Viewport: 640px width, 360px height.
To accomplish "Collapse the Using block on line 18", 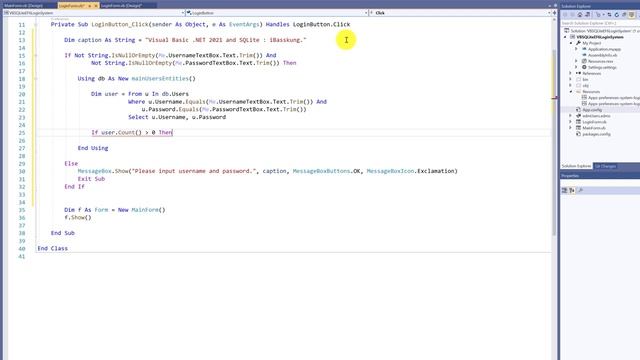I will [36, 78].
